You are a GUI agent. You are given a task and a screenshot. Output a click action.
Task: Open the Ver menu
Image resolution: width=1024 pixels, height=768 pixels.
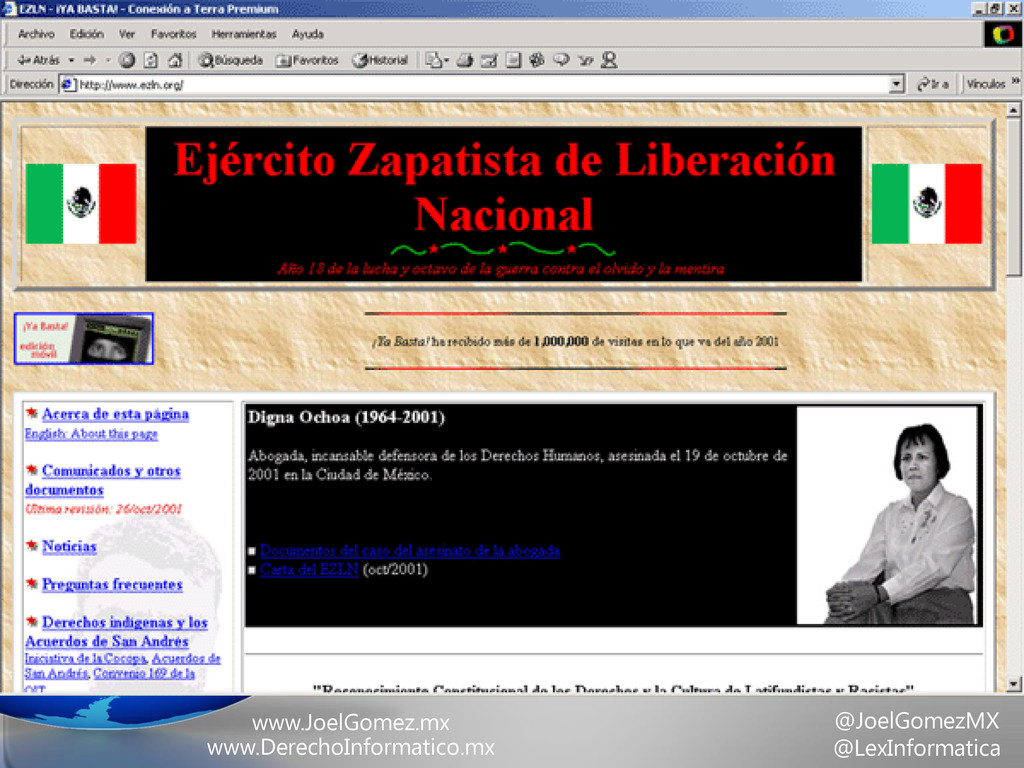(x=127, y=34)
